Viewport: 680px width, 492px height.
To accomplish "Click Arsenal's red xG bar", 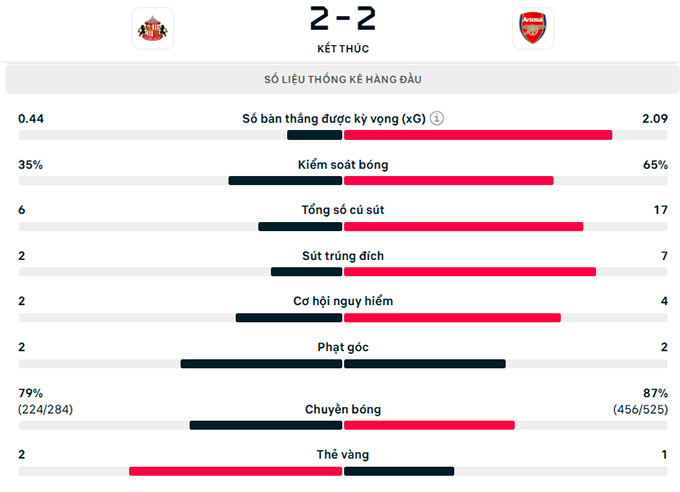I will [x=478, y=135].
